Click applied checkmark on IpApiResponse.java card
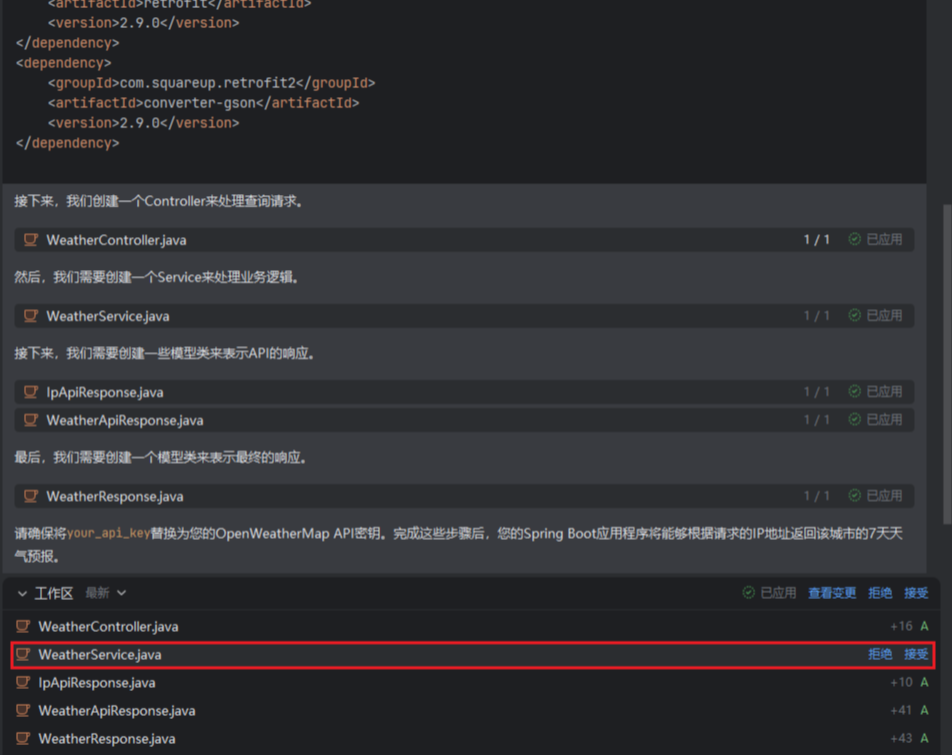 [x=854, y=391]
